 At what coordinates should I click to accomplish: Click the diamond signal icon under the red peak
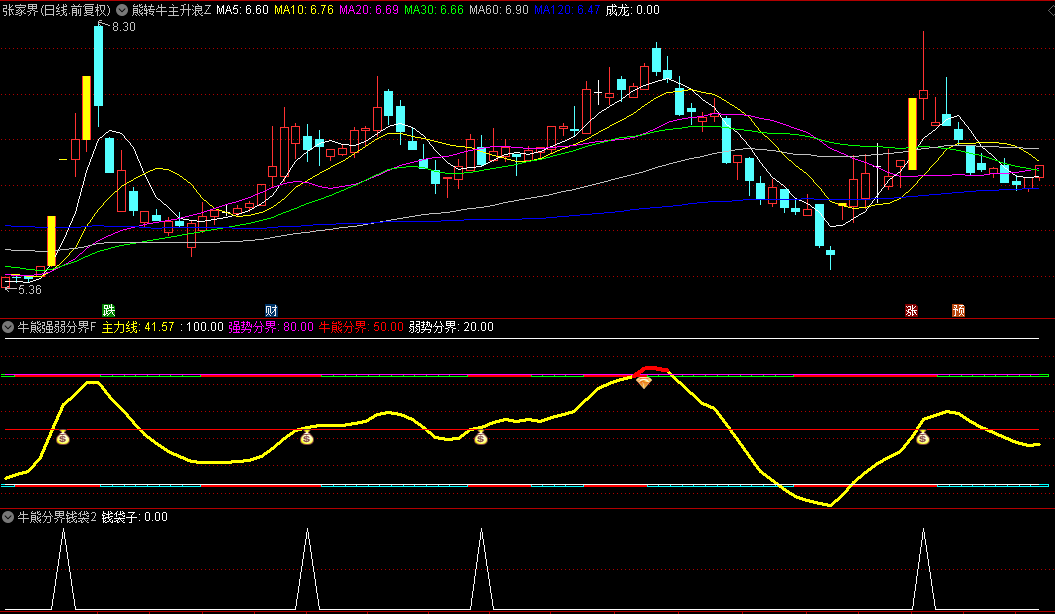(x=644, y=383)
